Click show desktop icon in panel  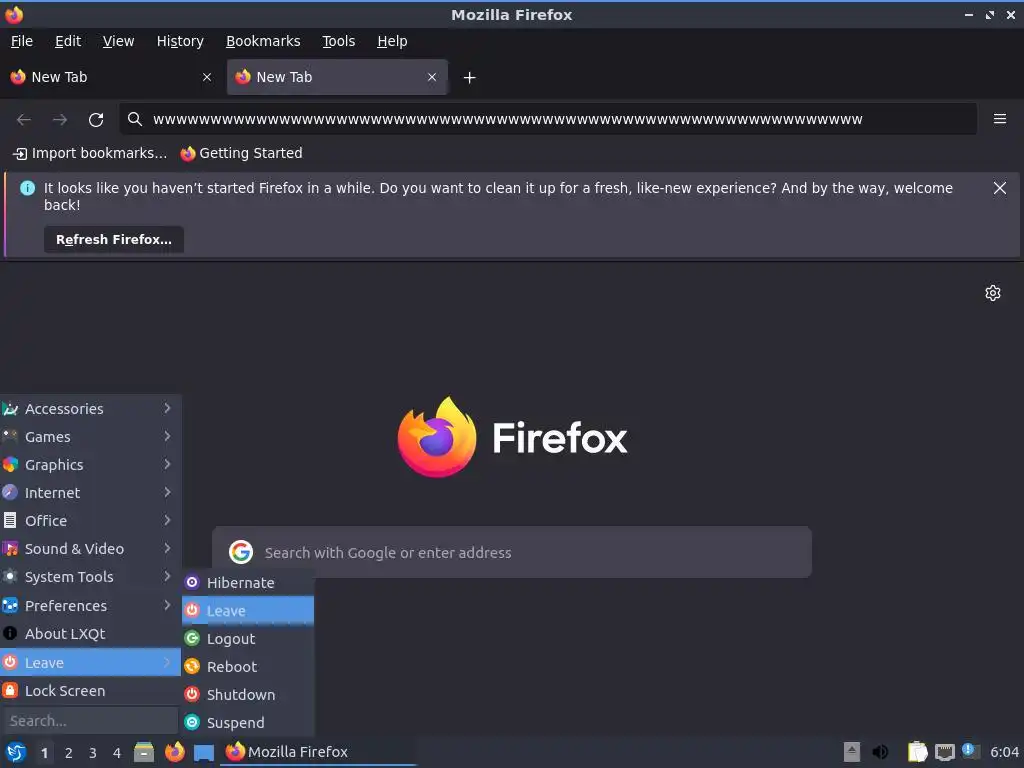point(204,753)
